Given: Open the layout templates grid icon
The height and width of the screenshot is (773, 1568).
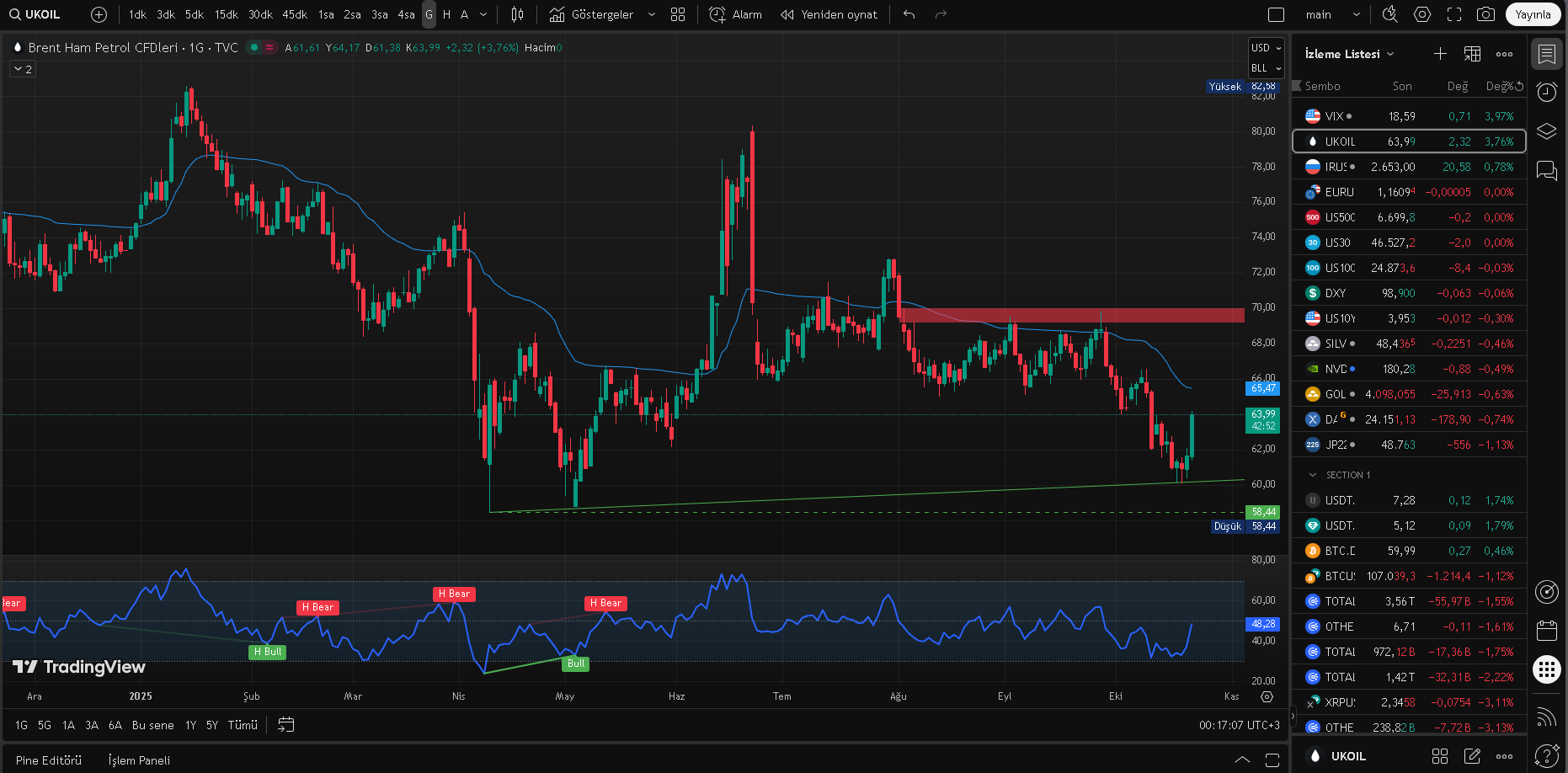Looking at the screenshot, I should [x=678, y=14].
